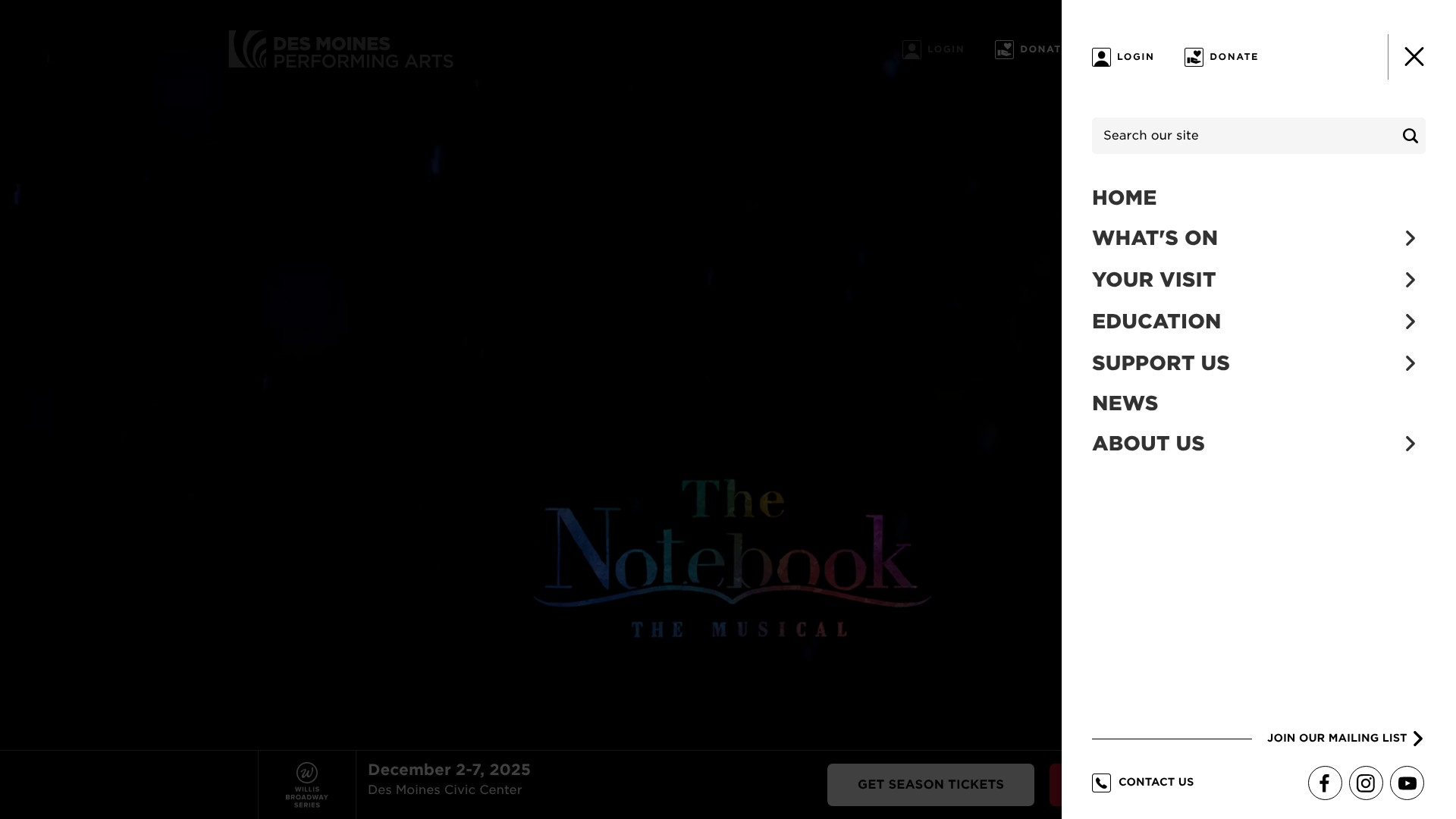Open the Instagram profile icon

(1366, 783)
